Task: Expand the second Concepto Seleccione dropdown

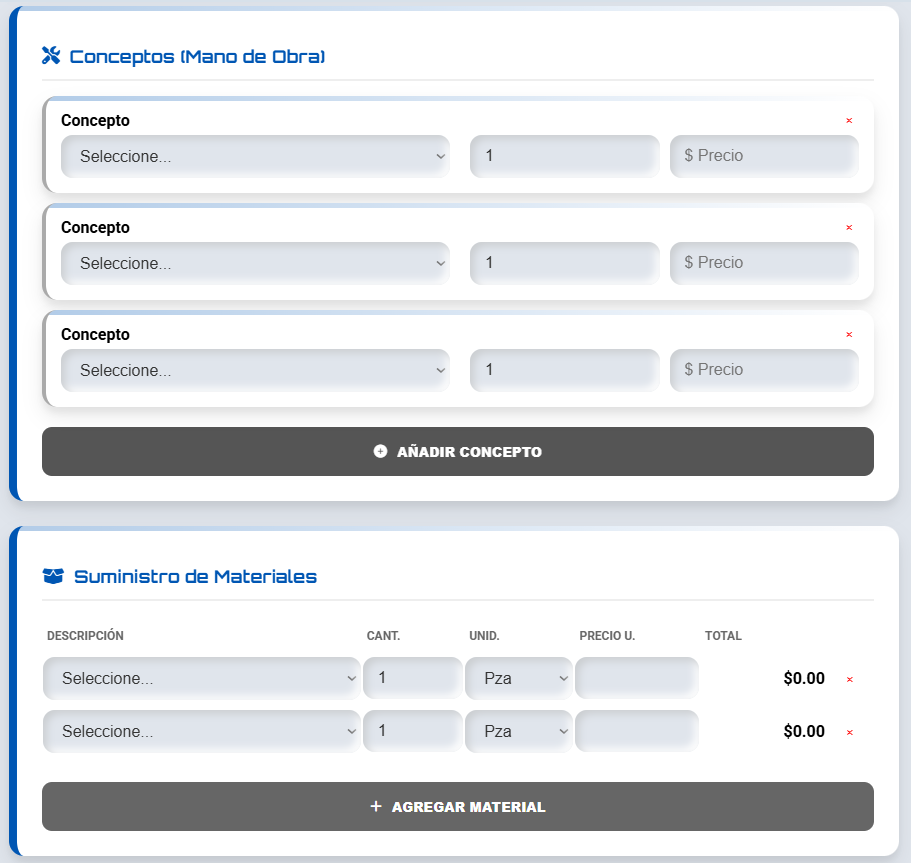Action: [255, 263]
